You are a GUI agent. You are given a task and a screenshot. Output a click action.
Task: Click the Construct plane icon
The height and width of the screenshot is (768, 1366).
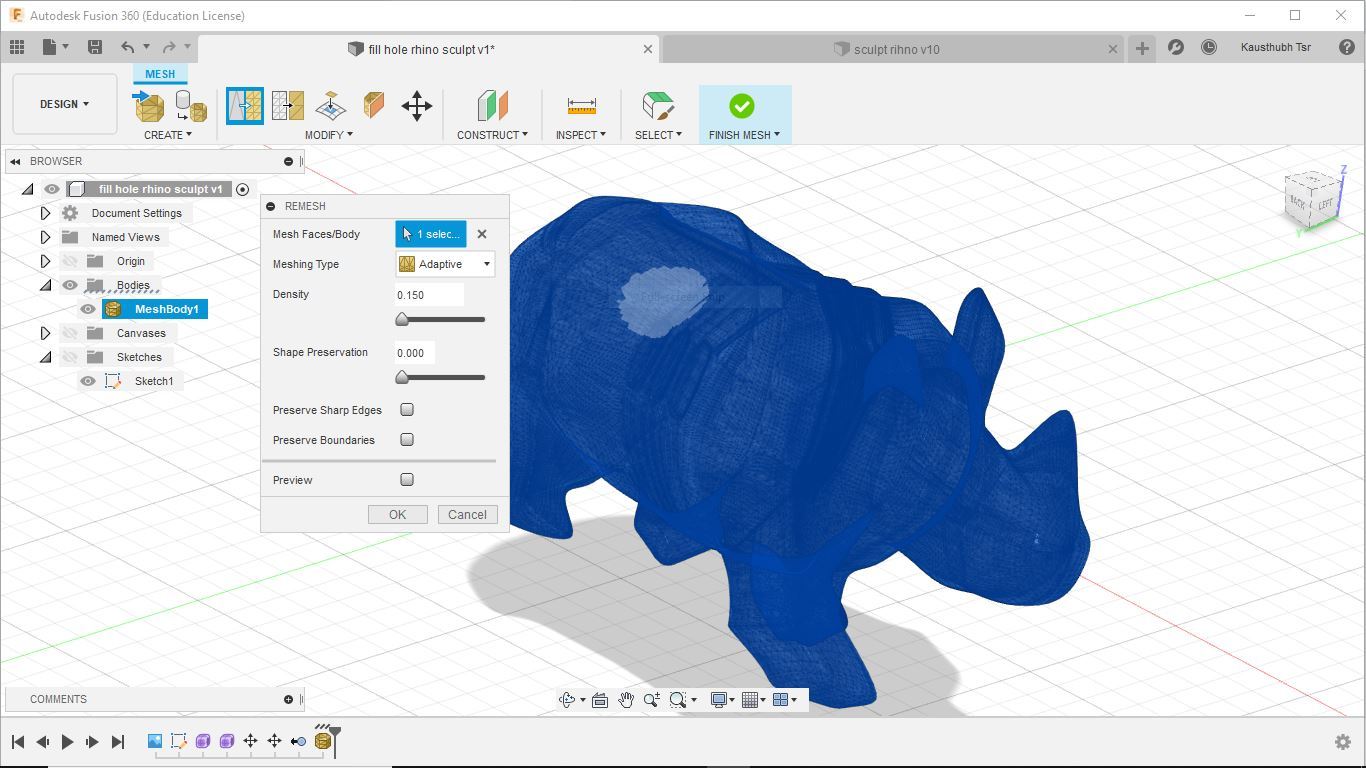click(492, 105)
